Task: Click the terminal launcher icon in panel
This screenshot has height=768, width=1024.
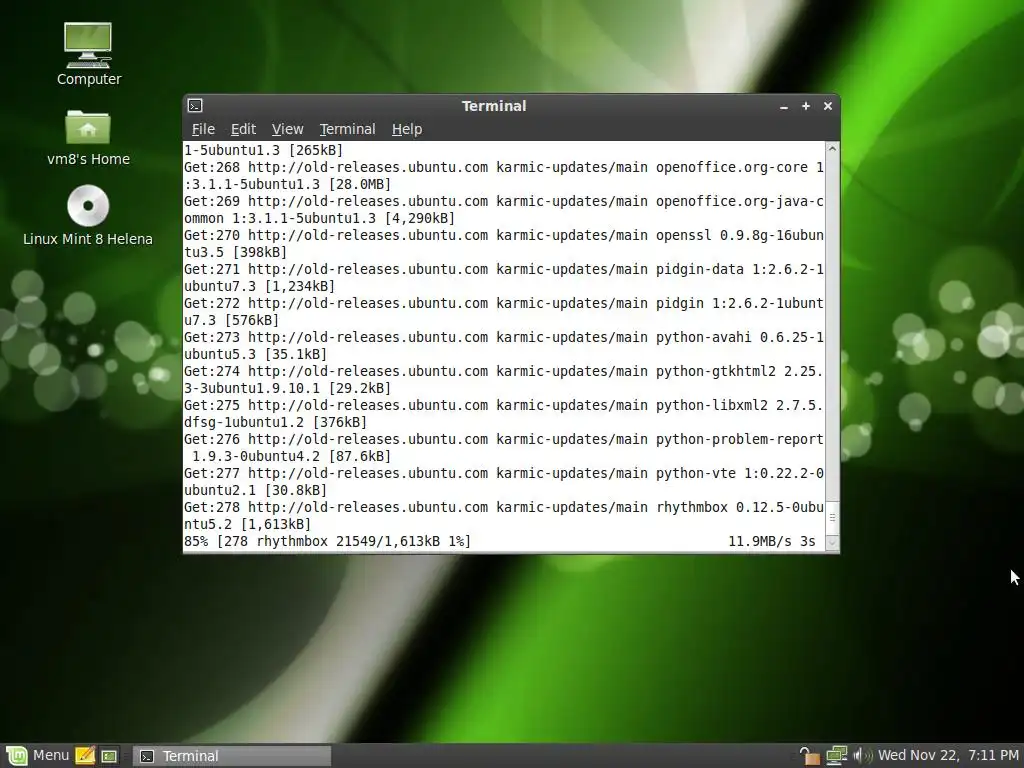Action: point(109,756)
